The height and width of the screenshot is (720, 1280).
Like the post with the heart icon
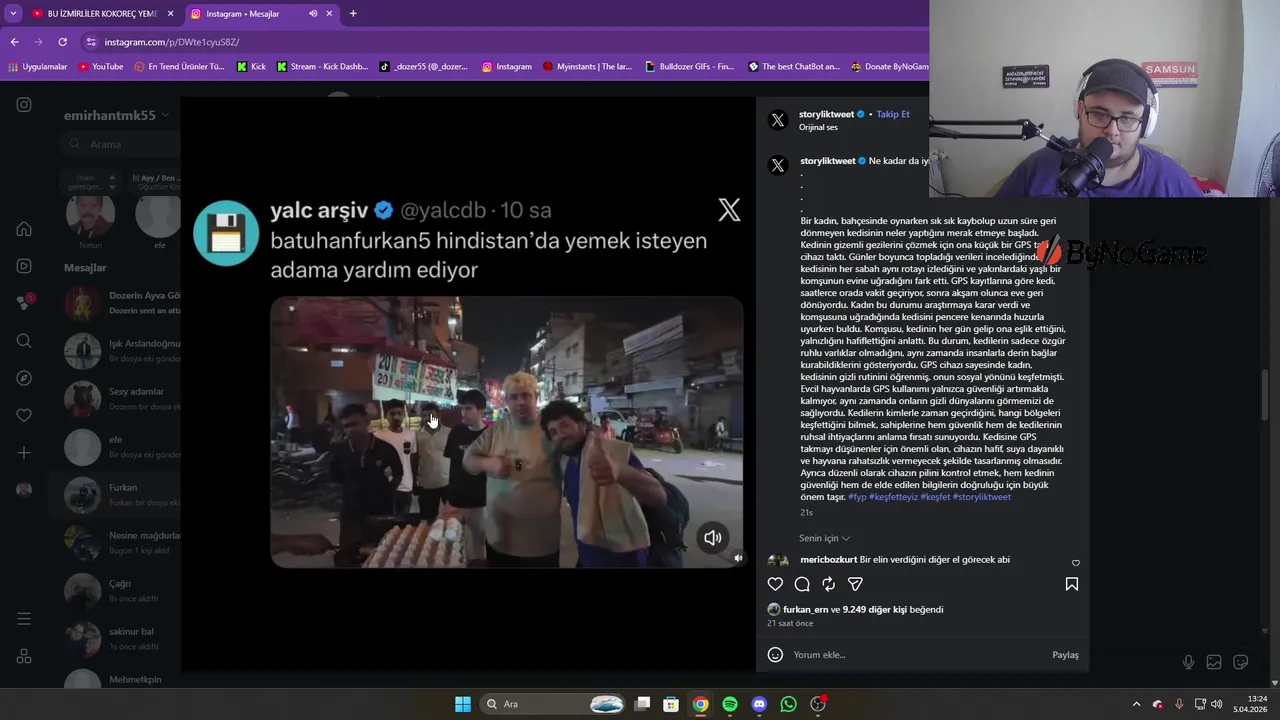click(775, 584)
